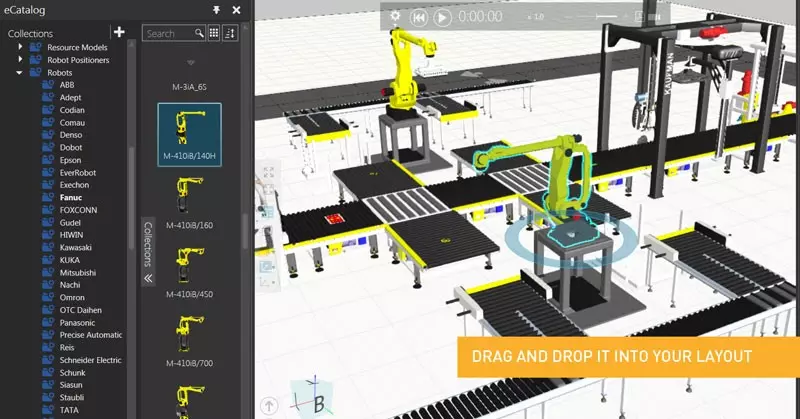Expand the Resource Models collection
Image resolution: width=800 pixels, height=419 pixels.
coord(20,47)
